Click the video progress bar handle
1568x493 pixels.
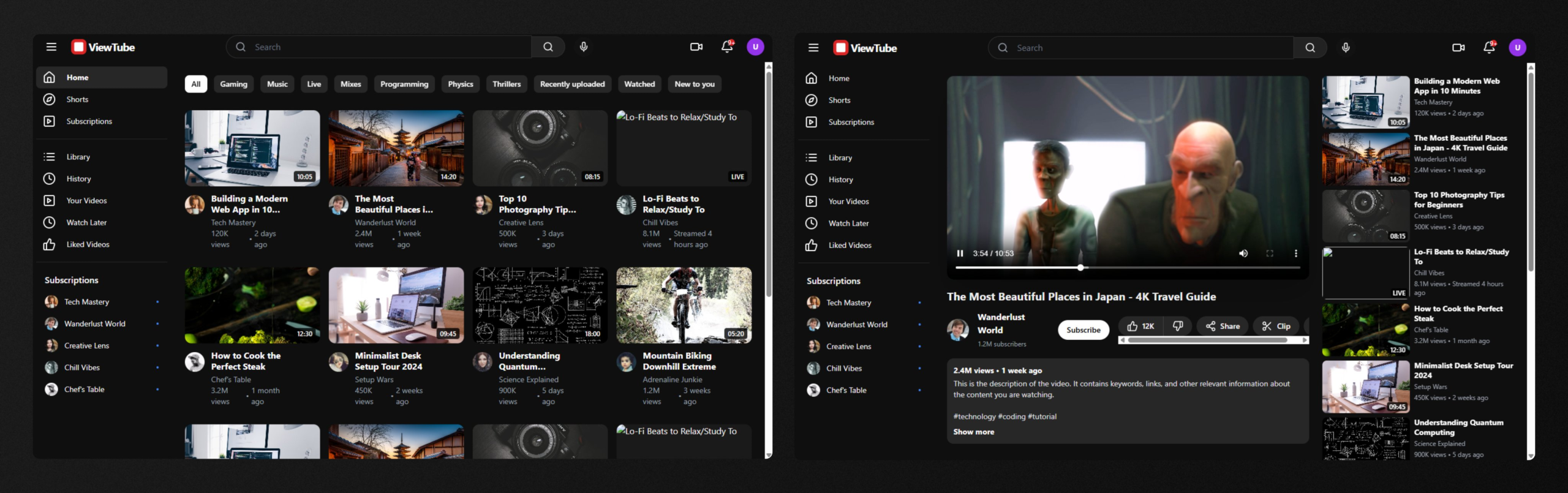[1080, 268]
